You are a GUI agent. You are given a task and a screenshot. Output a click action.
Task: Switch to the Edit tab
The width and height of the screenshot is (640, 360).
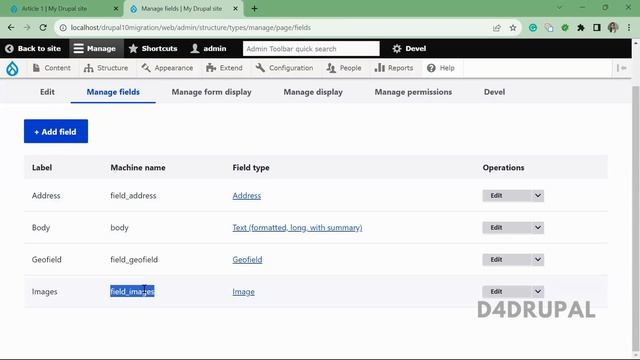click(x=47, y=92)
